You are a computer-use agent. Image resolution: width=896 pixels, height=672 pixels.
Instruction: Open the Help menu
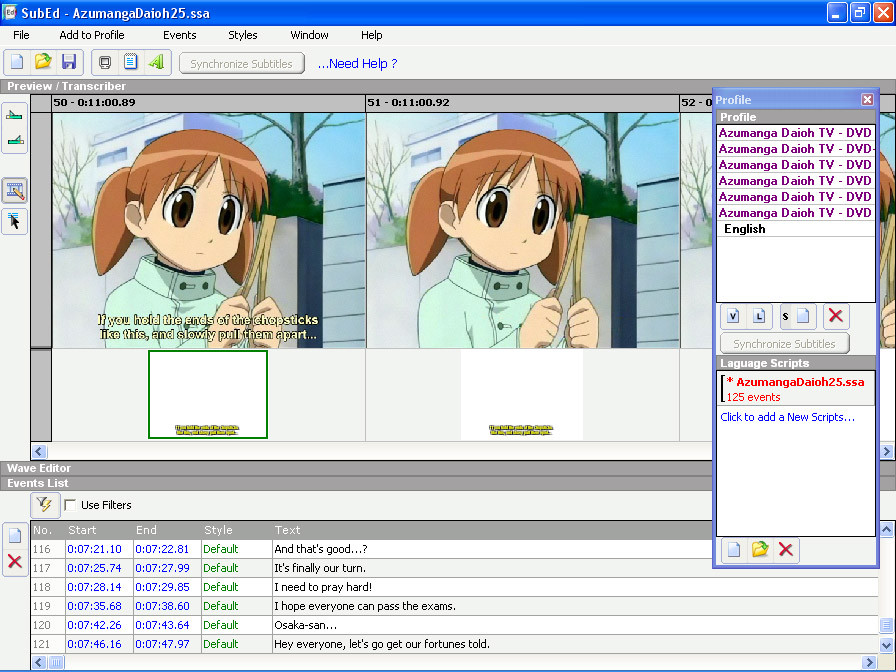371,35
